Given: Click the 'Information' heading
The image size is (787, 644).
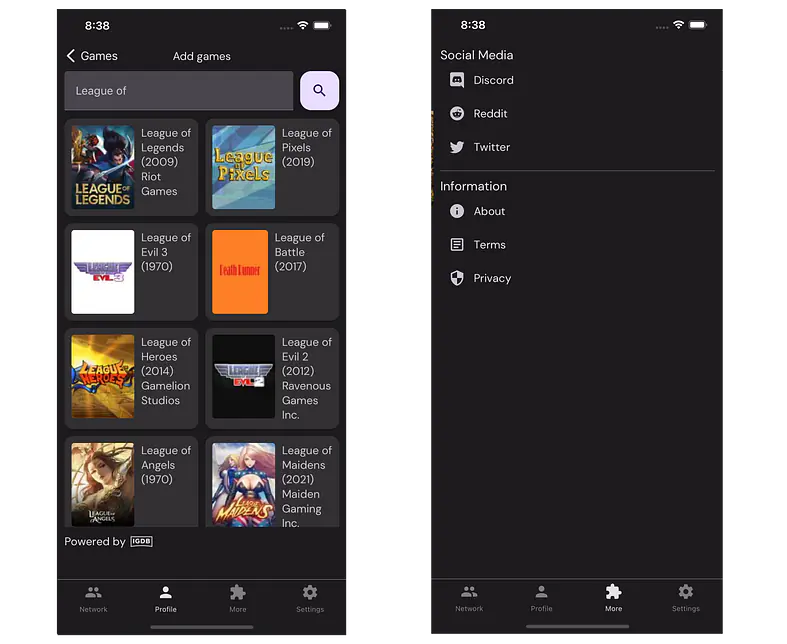Looking at the screenshot, I should pos(473,186).
